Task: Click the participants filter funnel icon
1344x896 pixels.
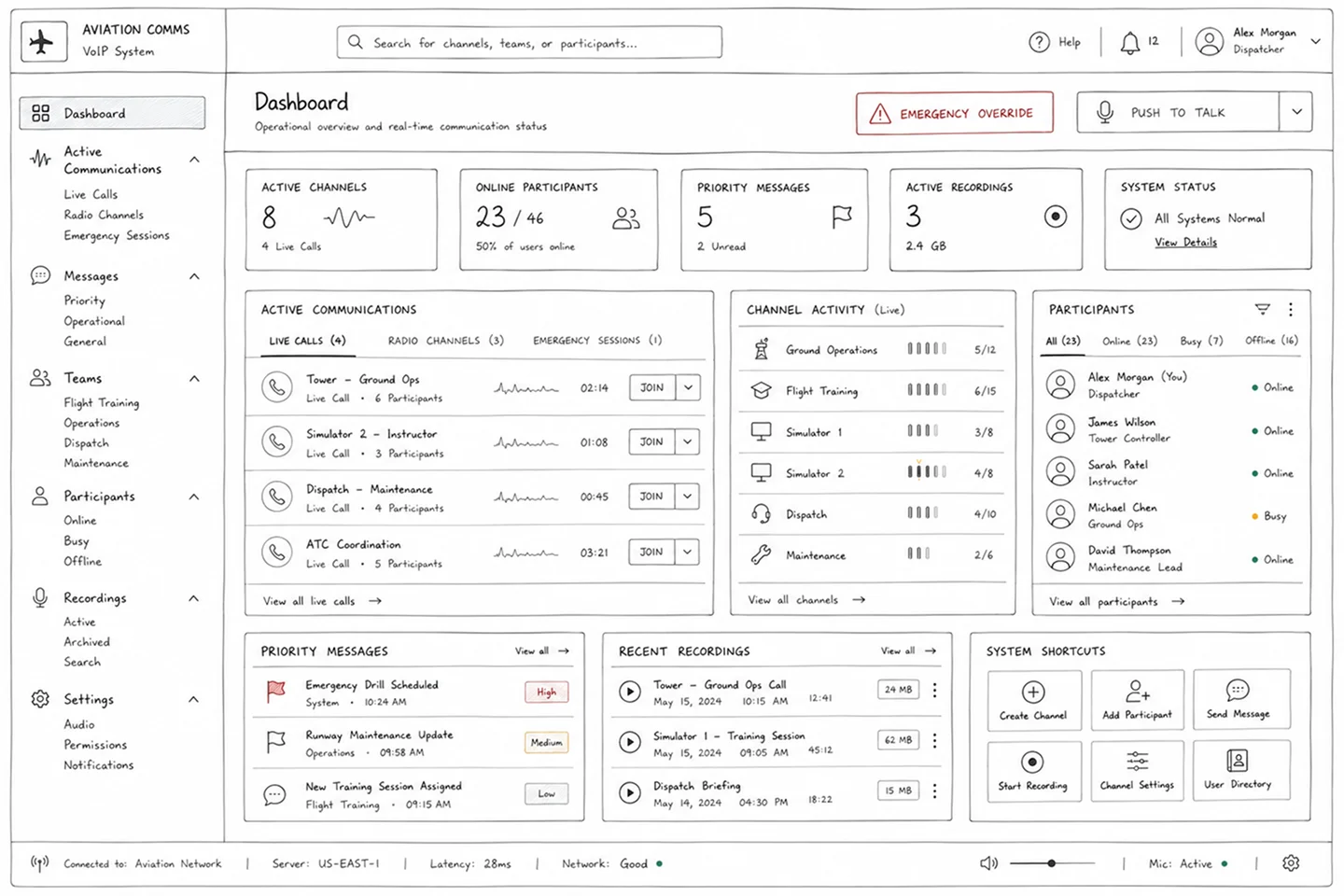Action: point(1262,309)
